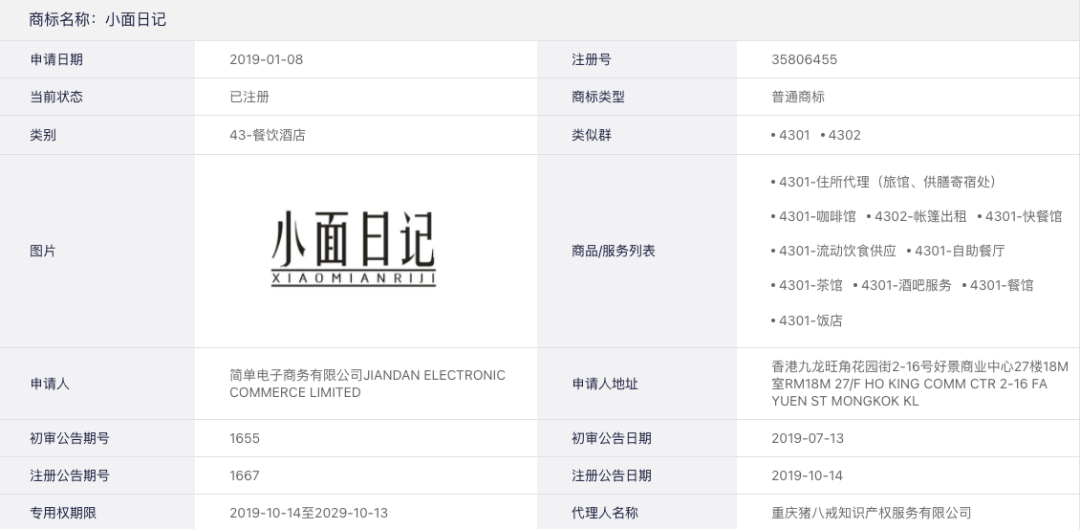Click the 申请人地址 label
Viewport: 1080px width, 529px height.
604,384
